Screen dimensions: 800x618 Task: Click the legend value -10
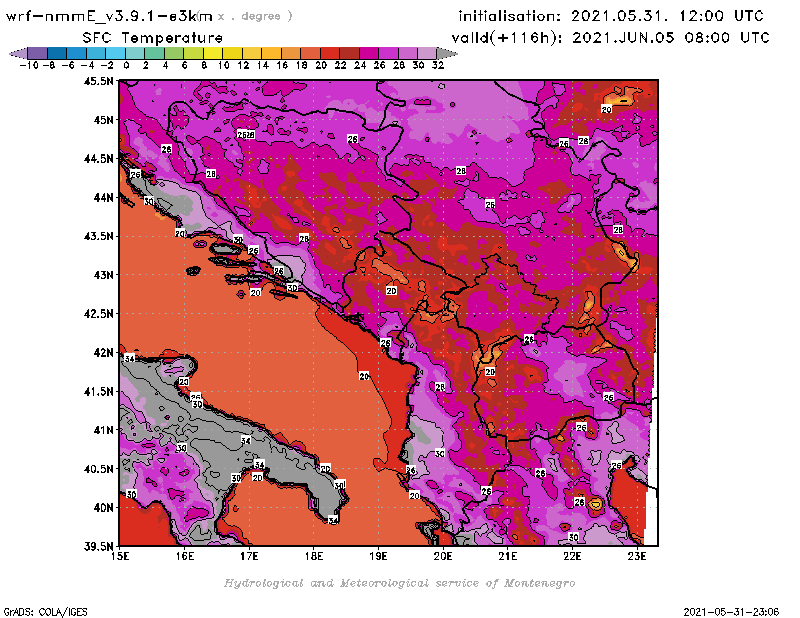pyautogui.click(x=29, y=65)
